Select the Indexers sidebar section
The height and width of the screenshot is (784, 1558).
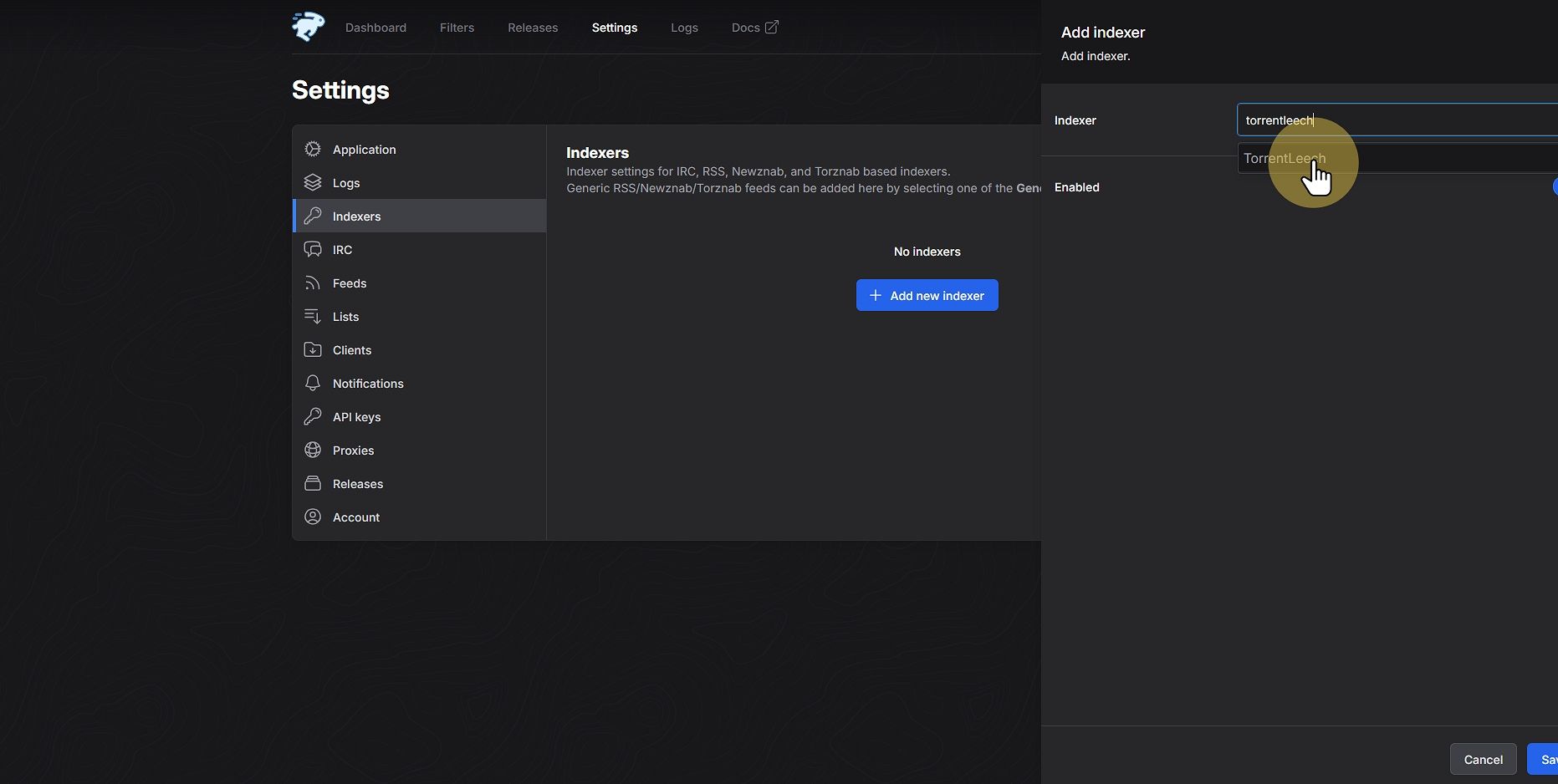tap(419, 216)
